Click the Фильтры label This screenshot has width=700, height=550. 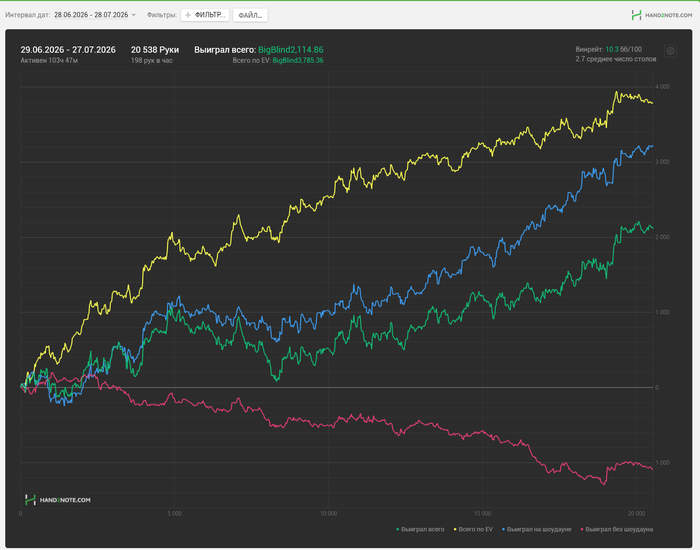tap(162, 15)
